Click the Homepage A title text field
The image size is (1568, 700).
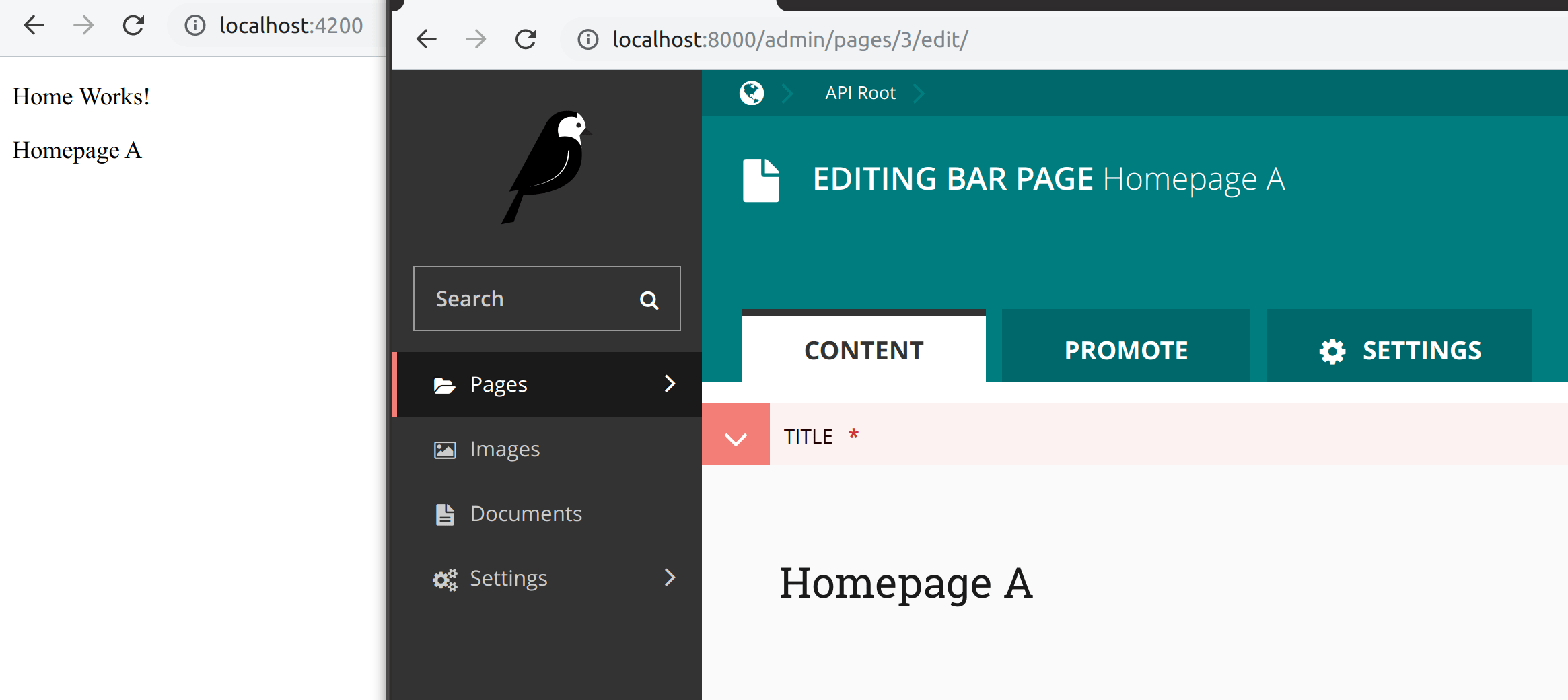click(907, 583)
